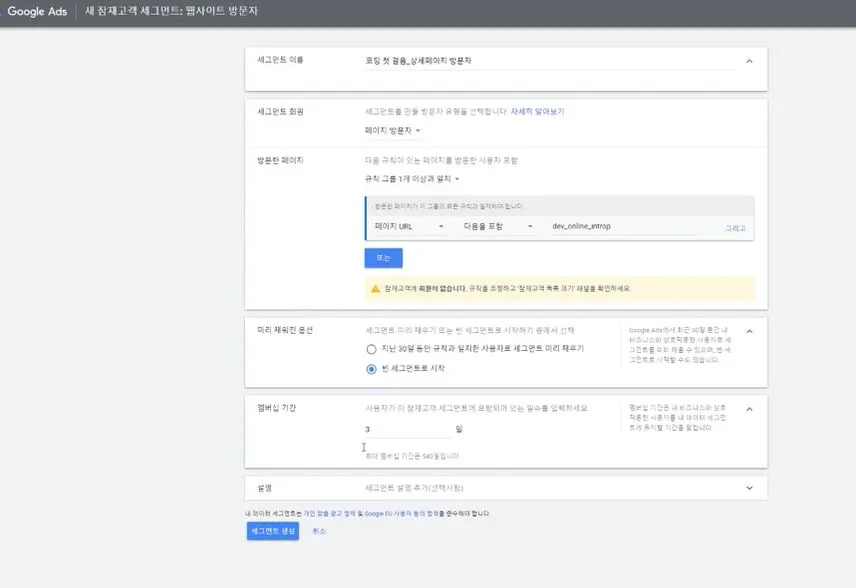Expand the 설명 description section
Image resolution: width=856 pixels, height=588 pixels.
click(749, 488)
